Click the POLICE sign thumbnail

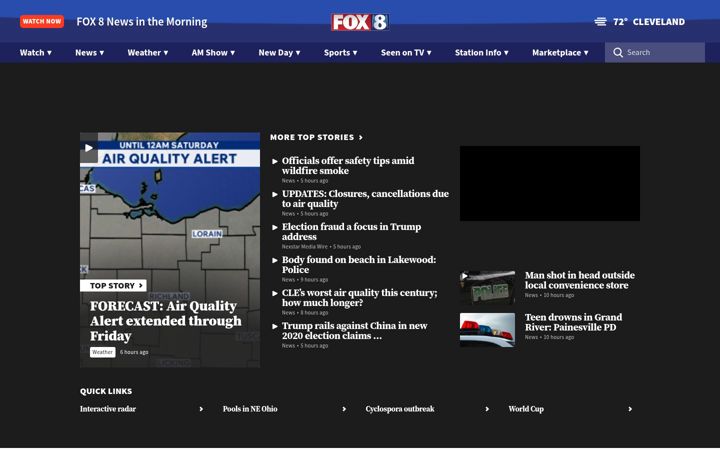point(487,288)
